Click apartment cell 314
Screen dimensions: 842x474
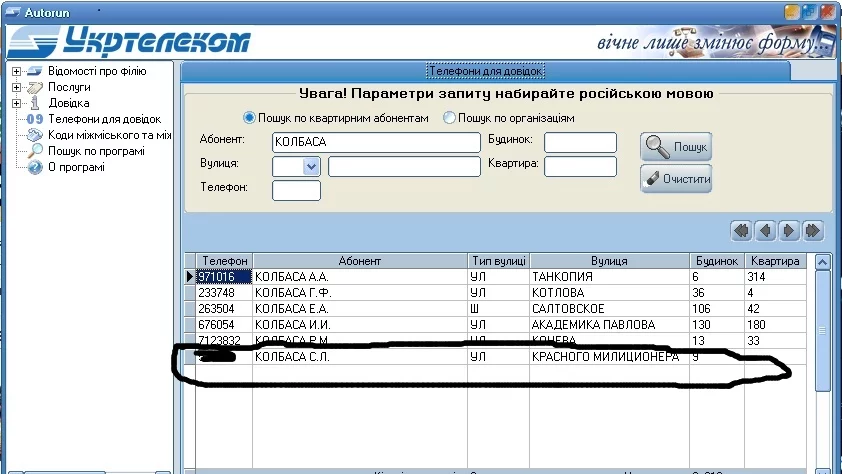(775, 276)
